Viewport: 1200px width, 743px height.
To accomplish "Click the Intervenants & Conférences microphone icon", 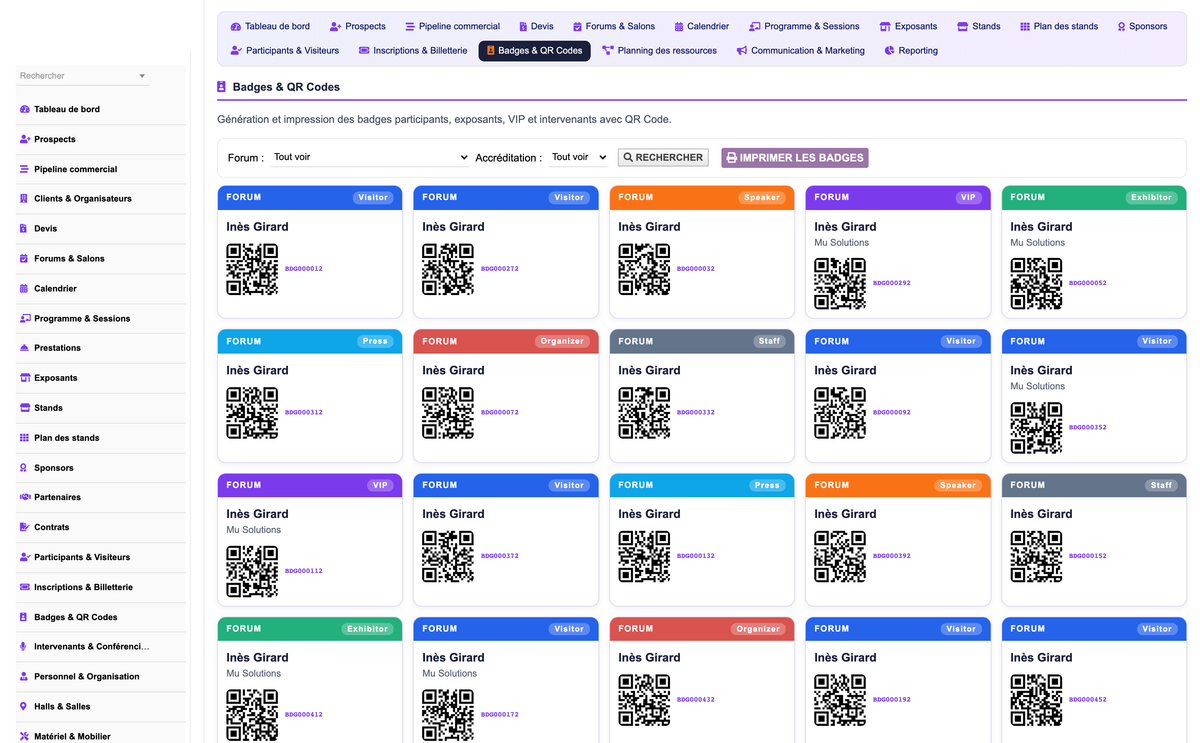I will (25, 647).
